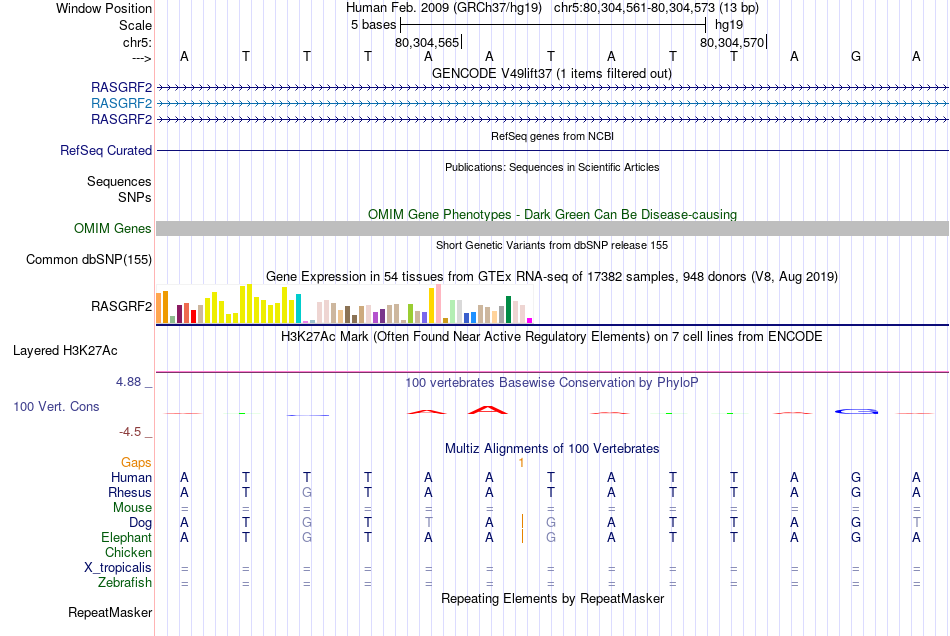Click the orange insertion bar in the Dog row
Image resolution: width=950 pixels, height=636 pixels.
pyautogui.click(x=522, y=522)
